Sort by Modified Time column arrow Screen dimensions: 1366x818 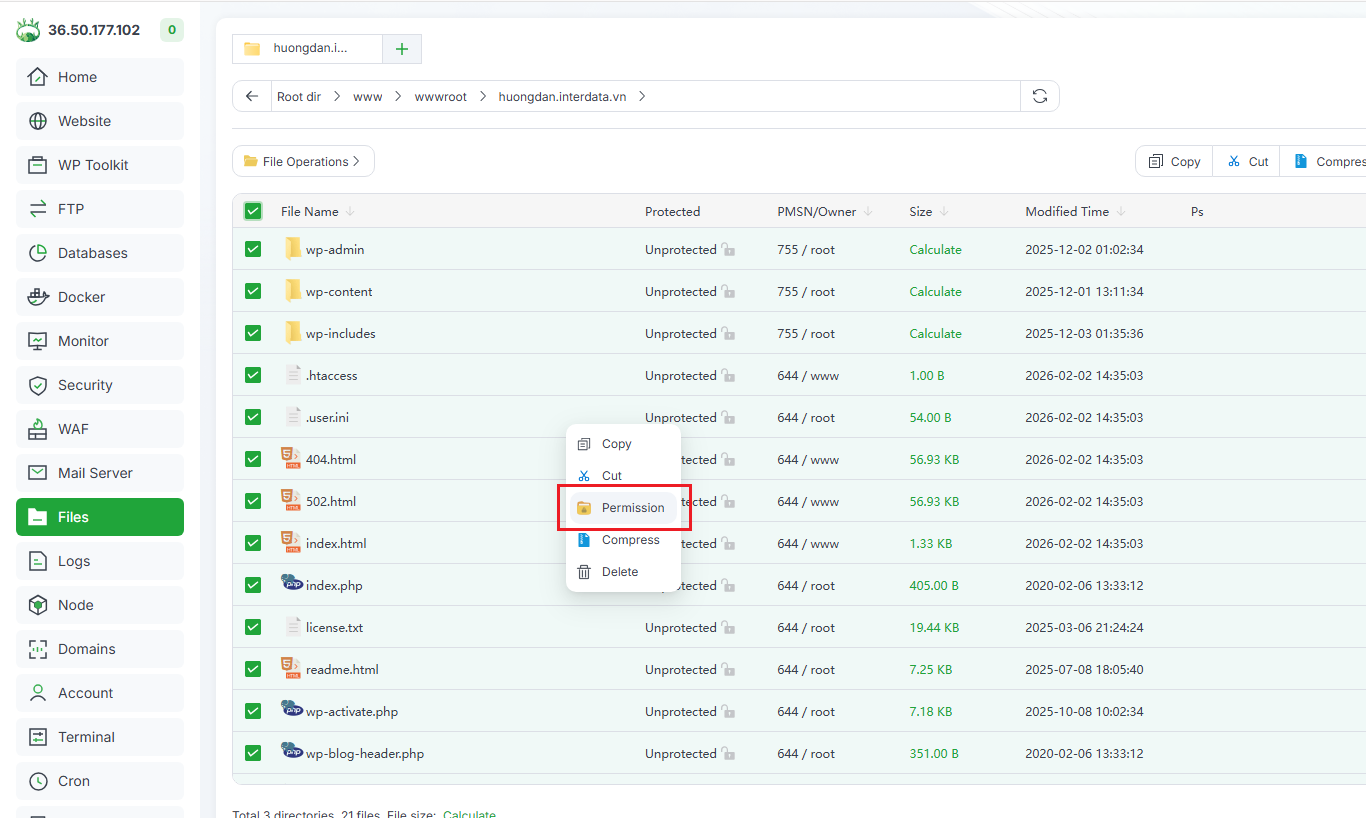pyautogui.click(x=1121, y=212)
